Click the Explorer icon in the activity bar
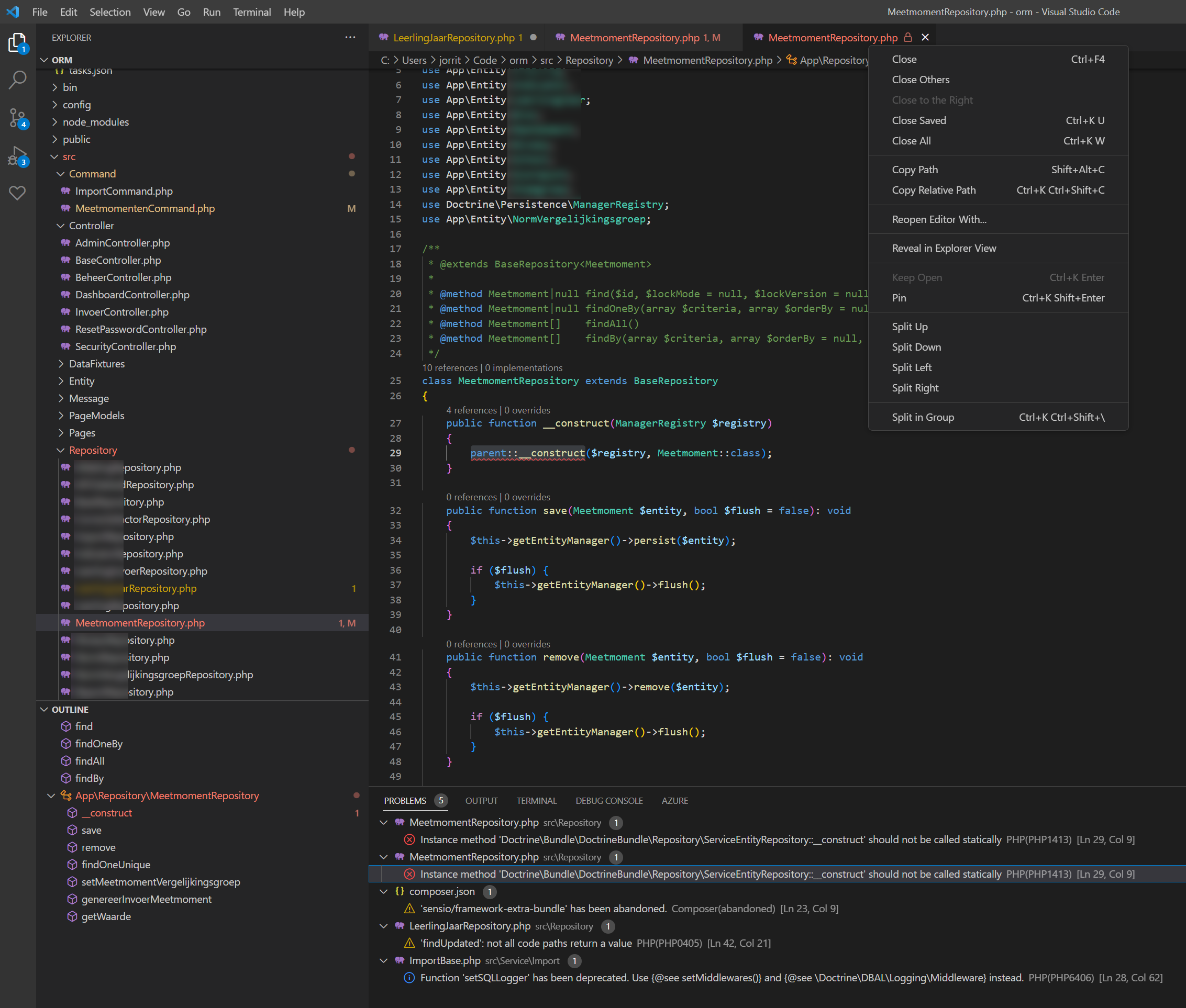Image resolution: width=1186 pixels, height=1008 pixels. pos(17,42)
